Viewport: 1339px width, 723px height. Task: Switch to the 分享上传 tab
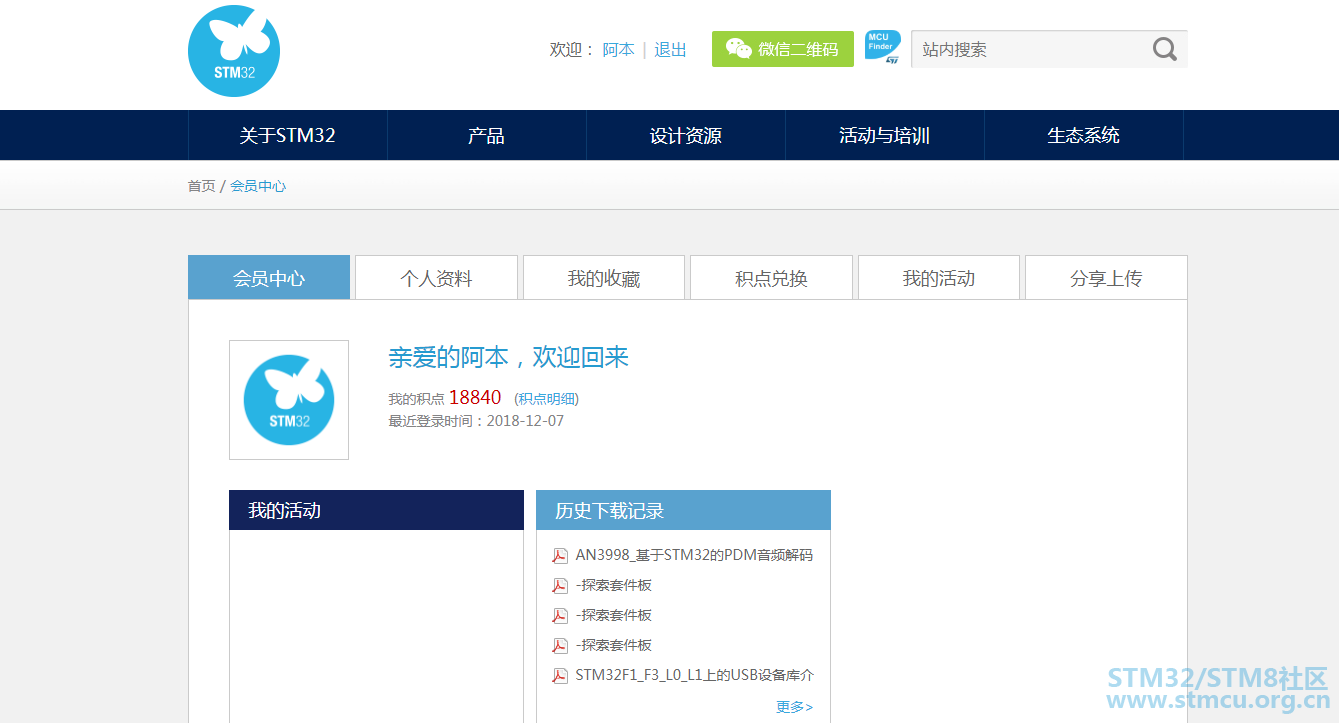(1106, 278)
